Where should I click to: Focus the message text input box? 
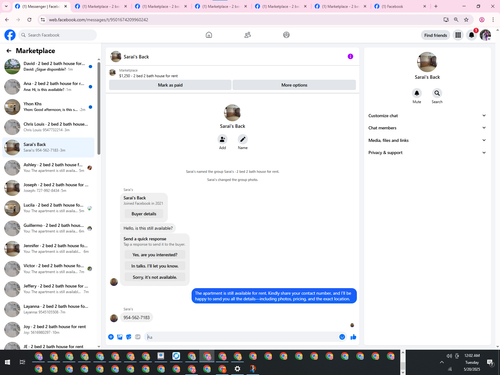click(x=241, y=337)
